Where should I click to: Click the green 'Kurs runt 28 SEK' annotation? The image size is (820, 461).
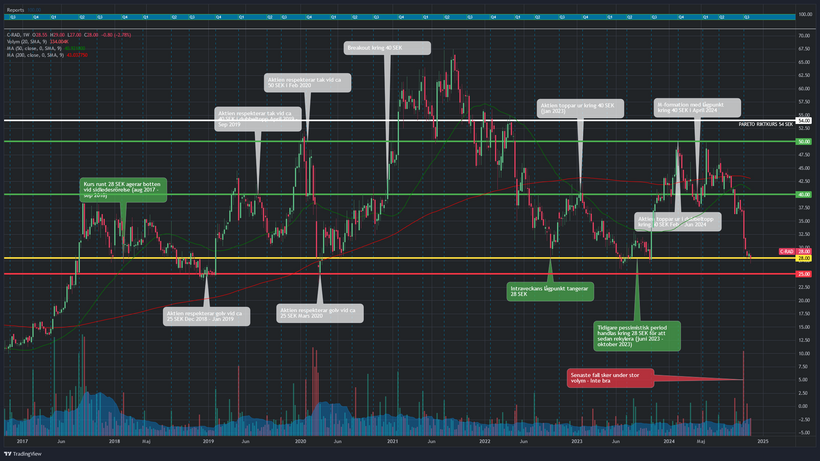coord(119,190)
